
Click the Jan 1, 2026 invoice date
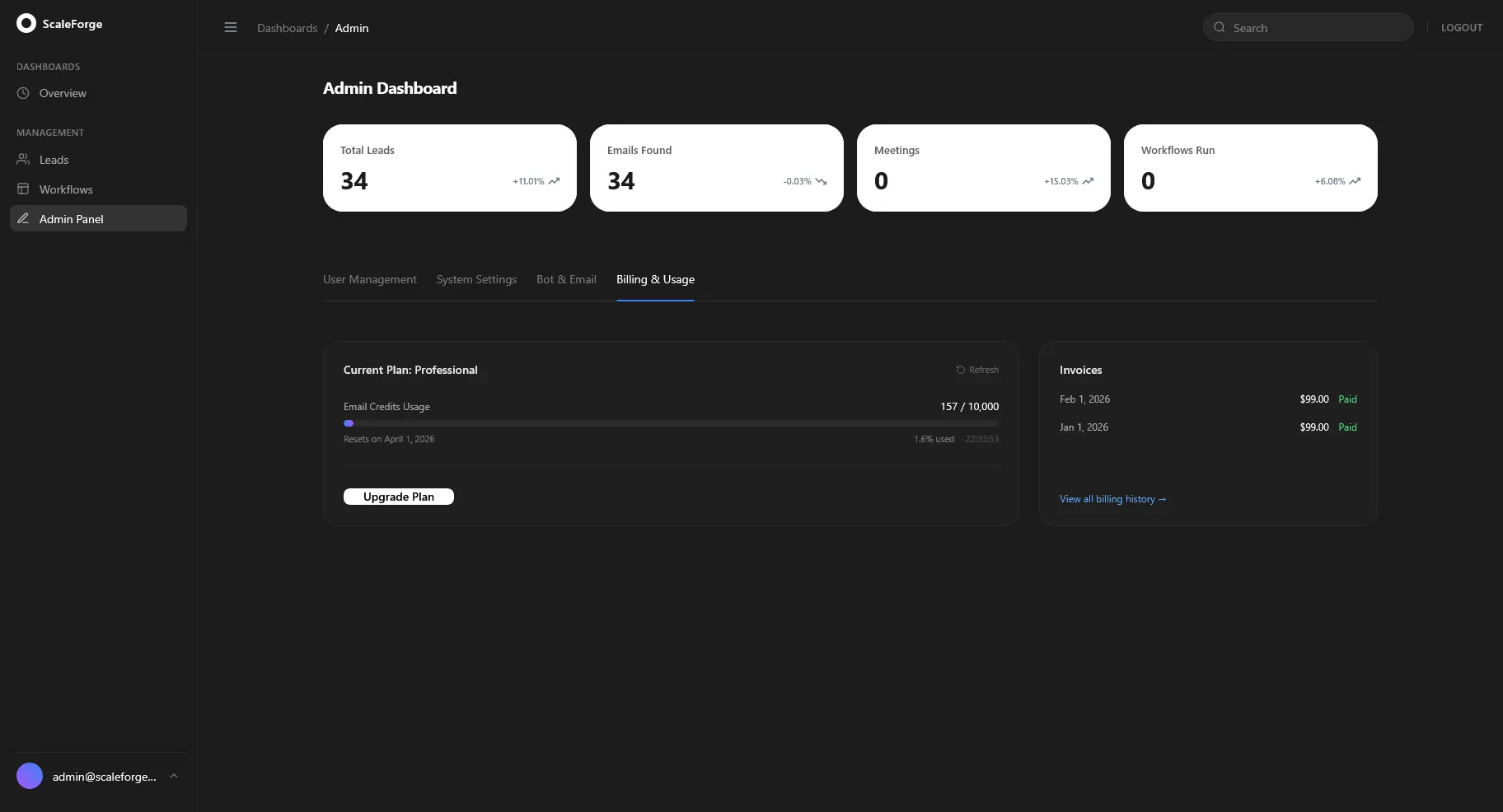1084,427
